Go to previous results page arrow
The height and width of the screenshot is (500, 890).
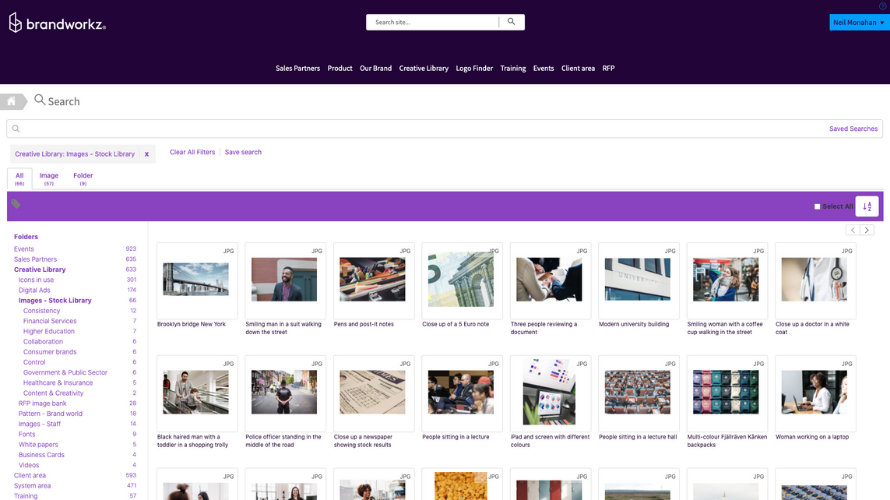coord(853,230)
